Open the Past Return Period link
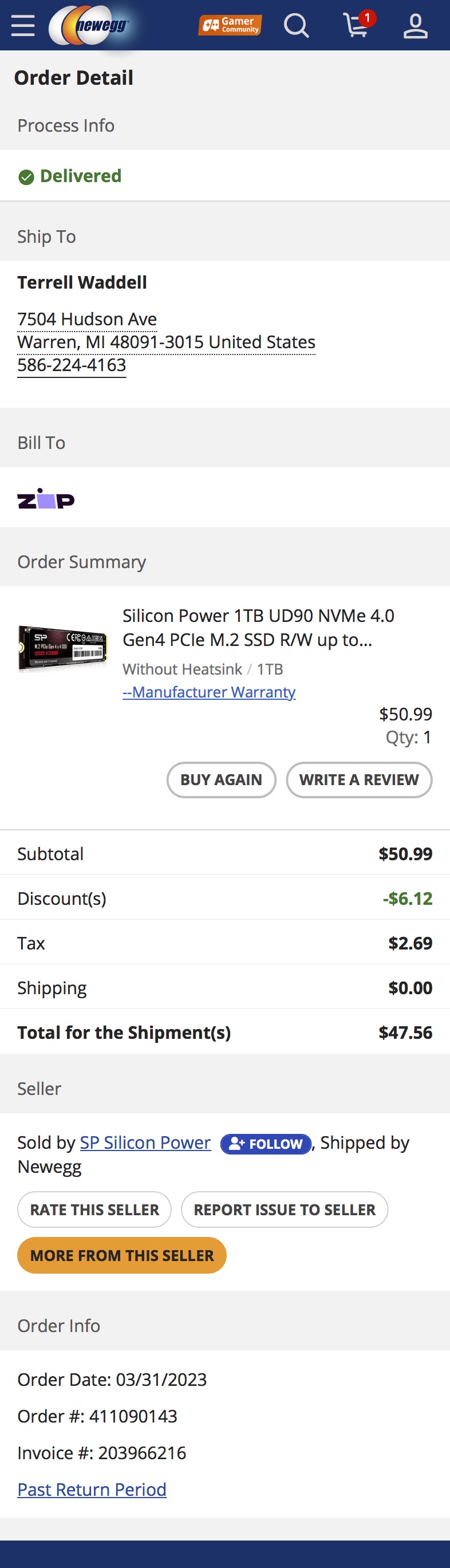The height and width of the screenshot is (1568, 450). (92, 1489)
